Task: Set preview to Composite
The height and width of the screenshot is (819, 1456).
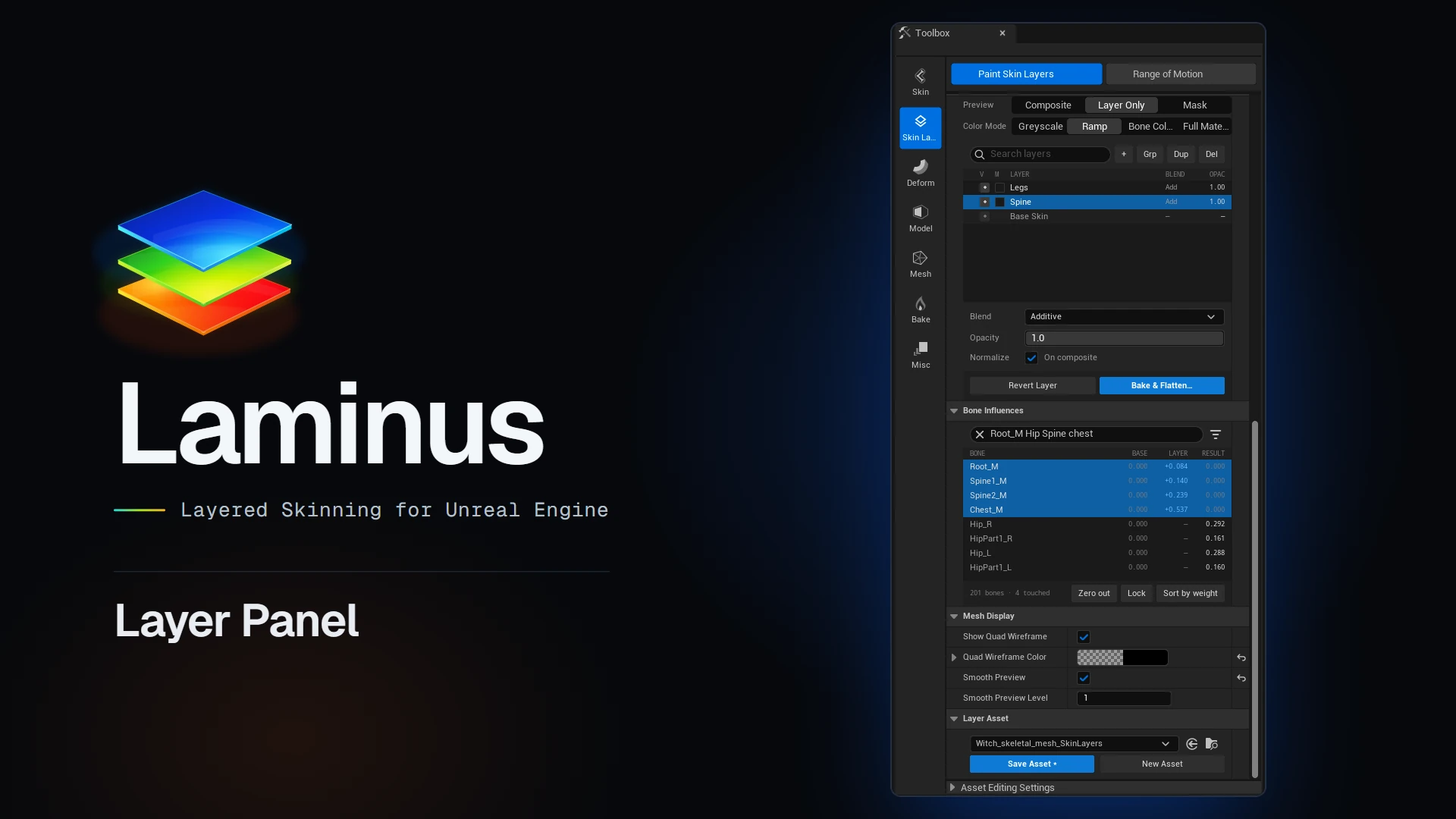Action: point(1048,105)
